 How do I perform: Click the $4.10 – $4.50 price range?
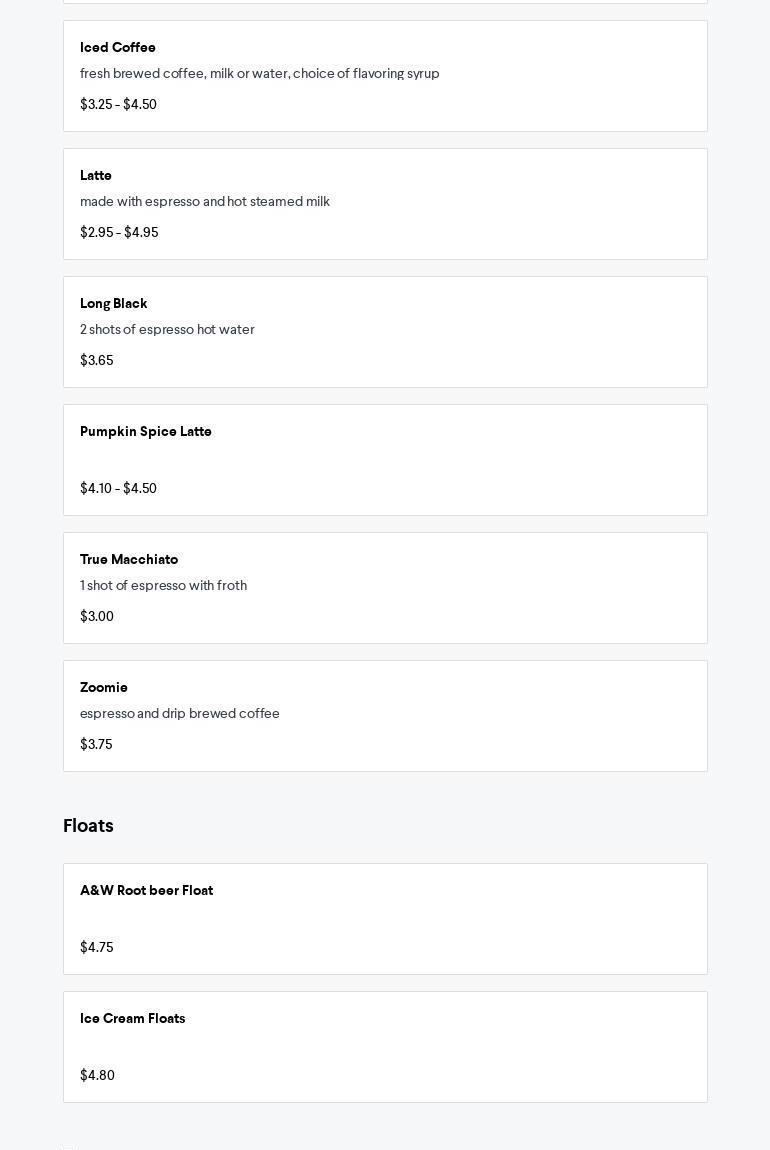118,489
